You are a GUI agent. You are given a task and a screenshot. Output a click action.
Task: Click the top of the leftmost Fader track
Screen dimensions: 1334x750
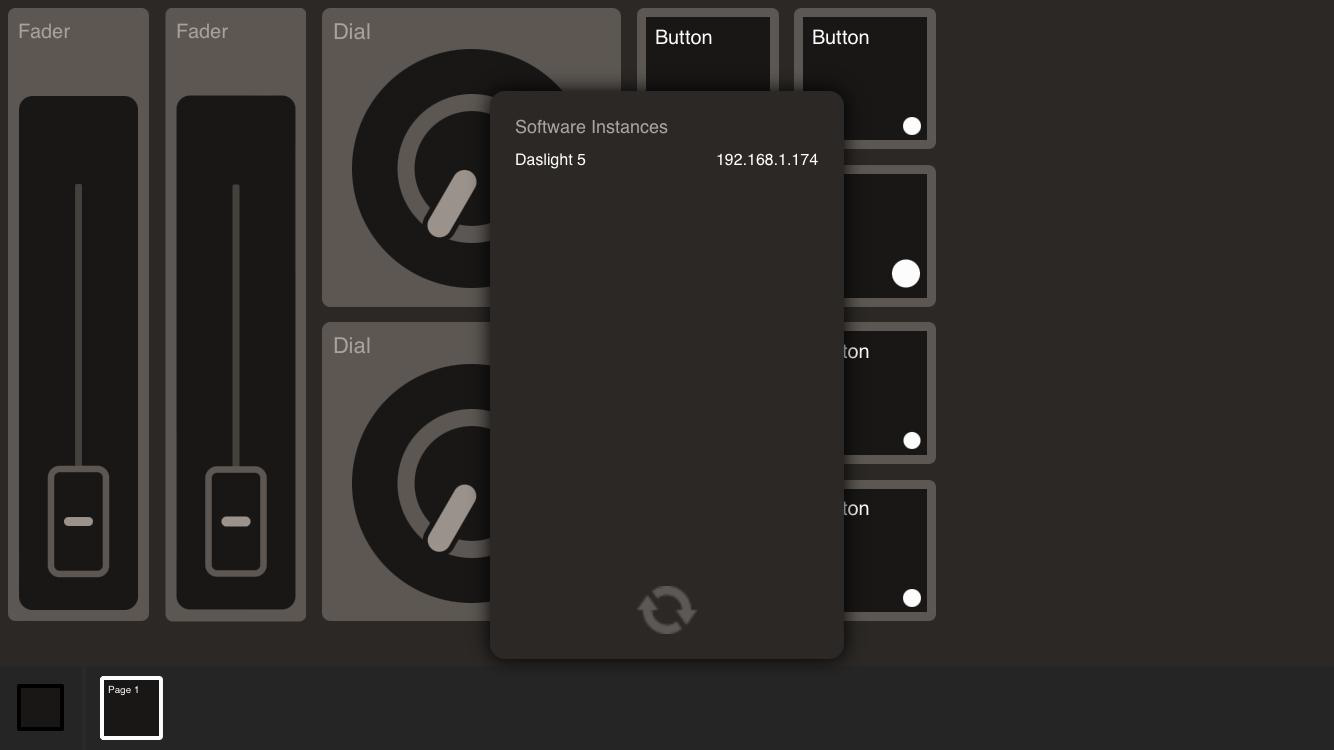click(79, 192)
